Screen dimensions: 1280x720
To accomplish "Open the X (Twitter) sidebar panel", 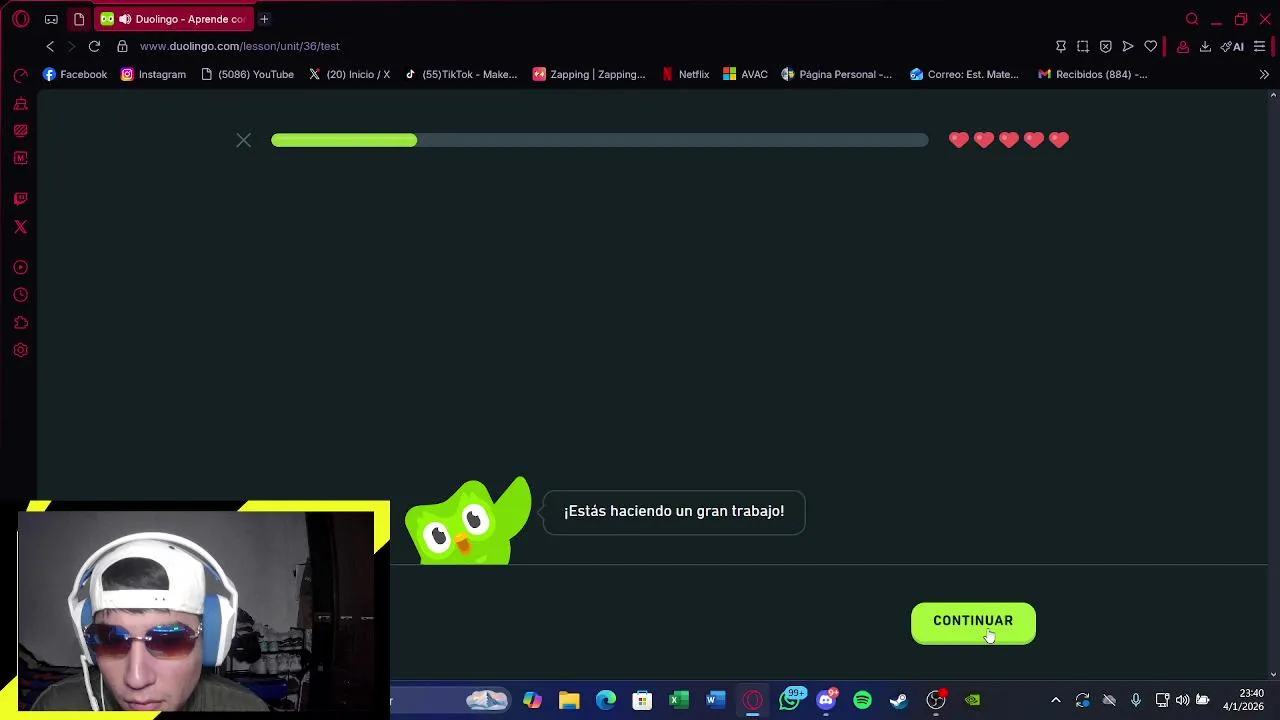I will pyautogui.click(x=20, y=227).
